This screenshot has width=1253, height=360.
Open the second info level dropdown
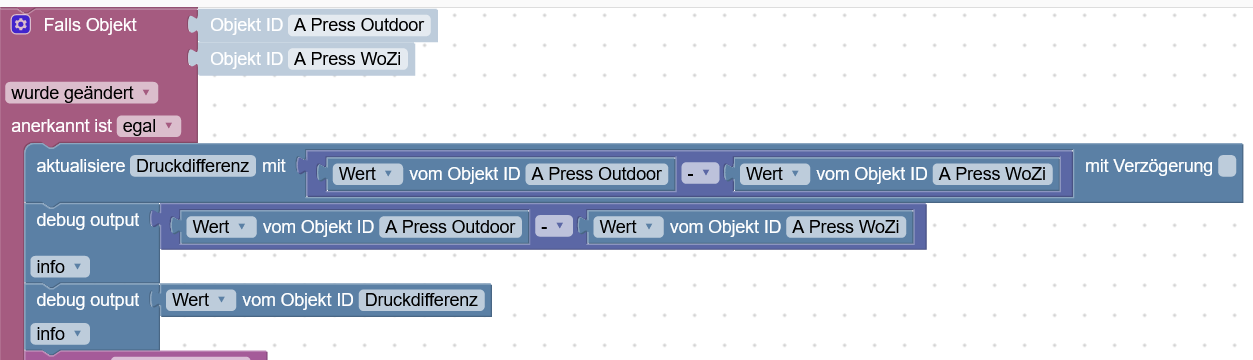tap(61, 333)
